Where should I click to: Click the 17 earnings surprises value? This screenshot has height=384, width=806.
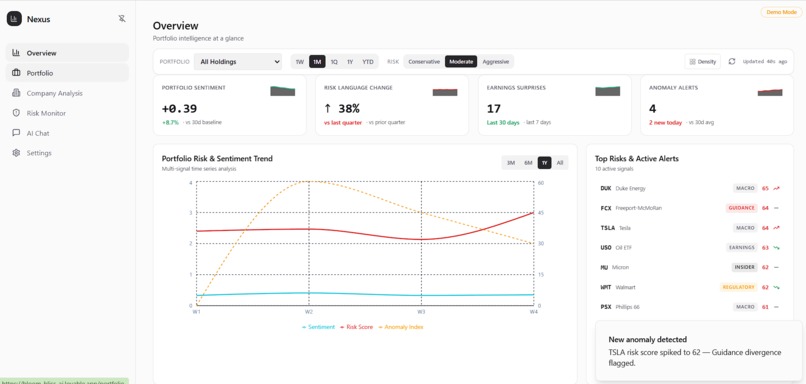[493, 108]
